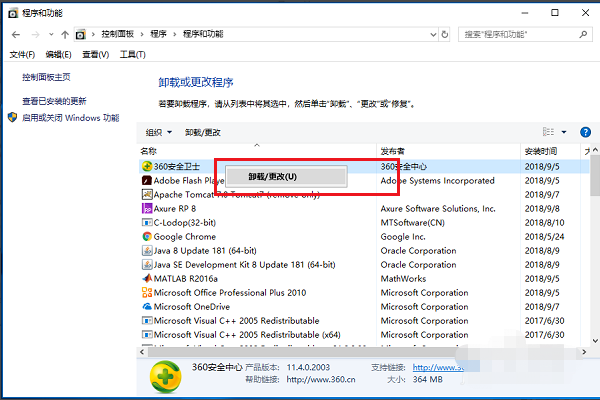Open the 编辑(E) menu
The height and width of the screenshot is (400, 600).
[59, 55]
